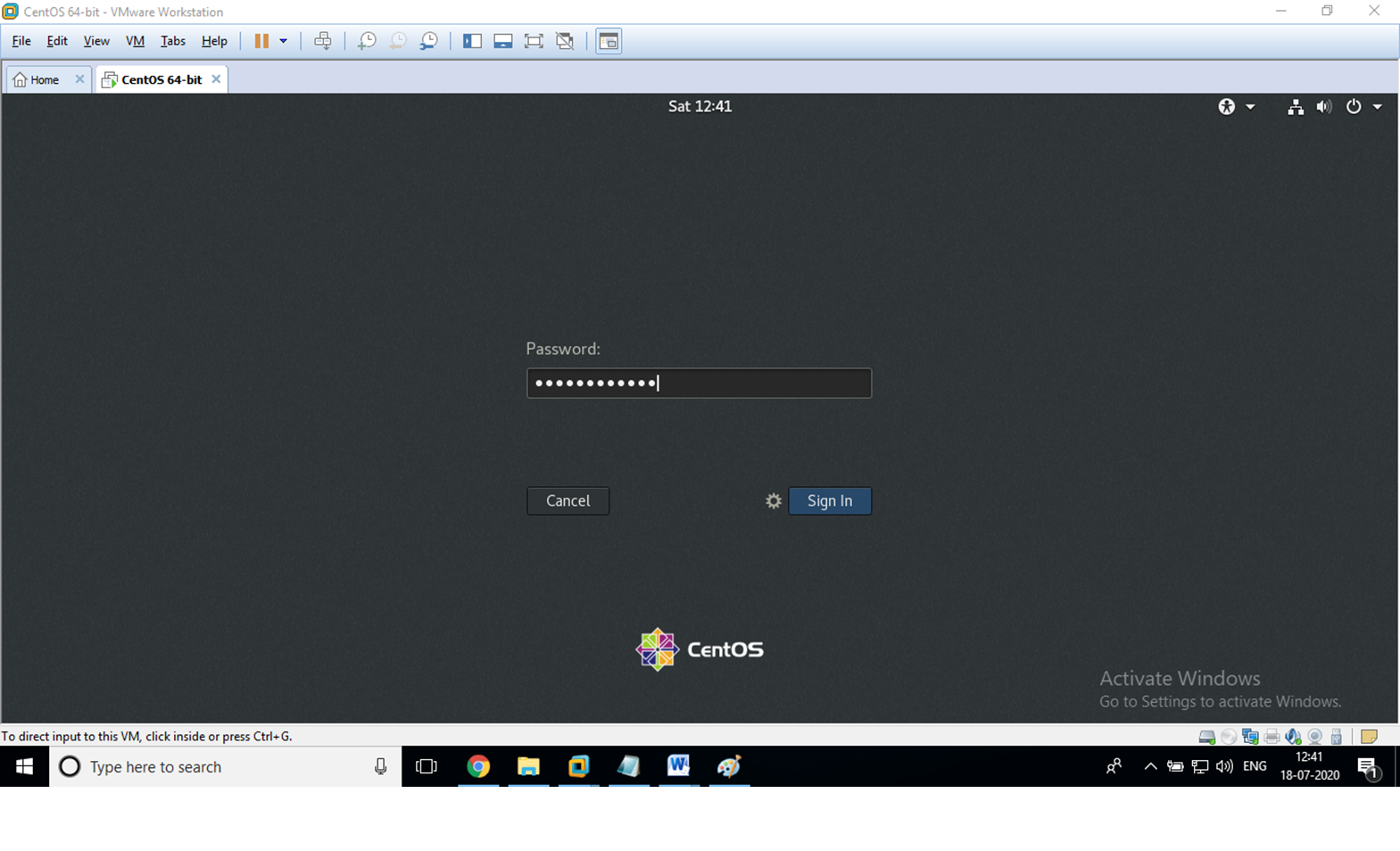Open the session options gear icon
The image size is (1400, 851).
coord(774,501)
